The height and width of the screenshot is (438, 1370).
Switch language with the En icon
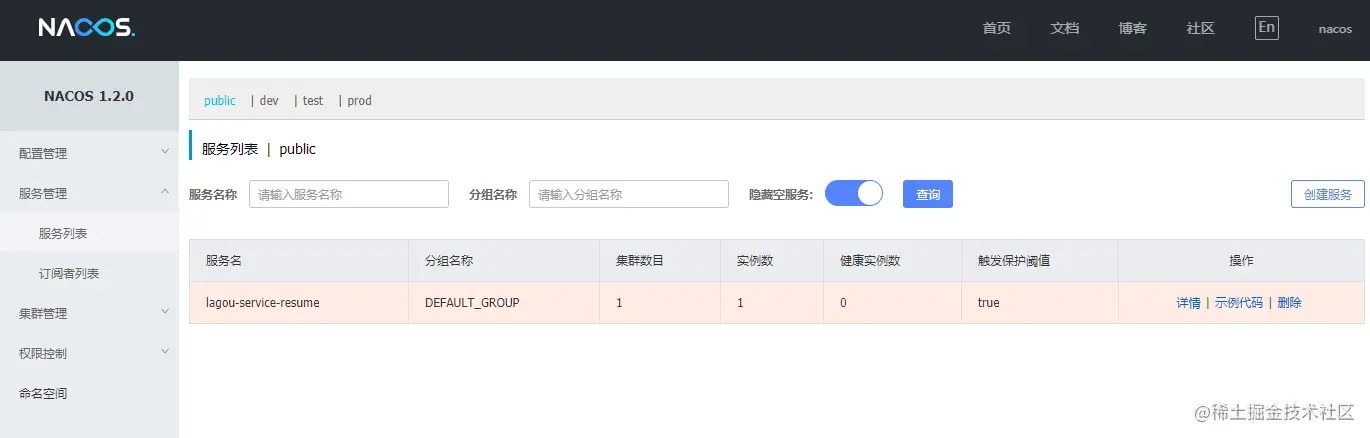(x=1266, y=28)
